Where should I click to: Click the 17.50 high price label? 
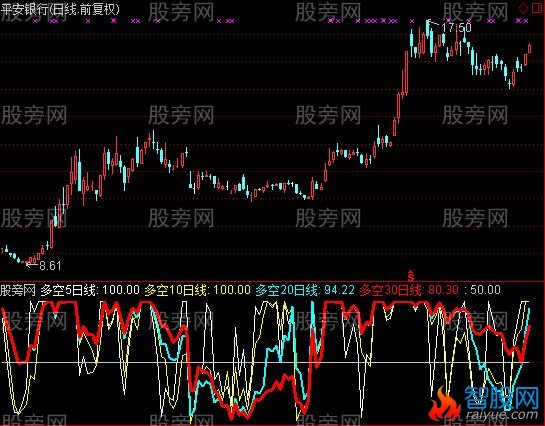coord(457,28)
